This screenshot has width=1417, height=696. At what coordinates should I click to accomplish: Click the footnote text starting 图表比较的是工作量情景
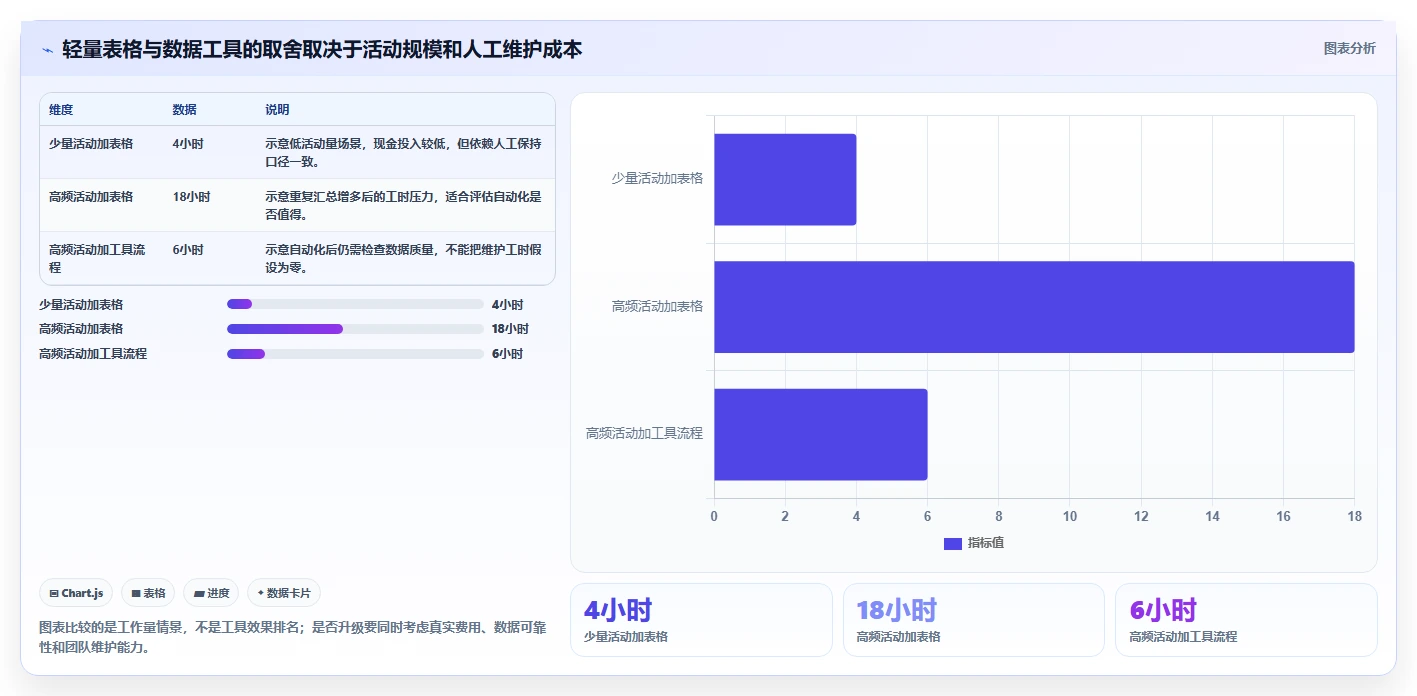(292, 637)
